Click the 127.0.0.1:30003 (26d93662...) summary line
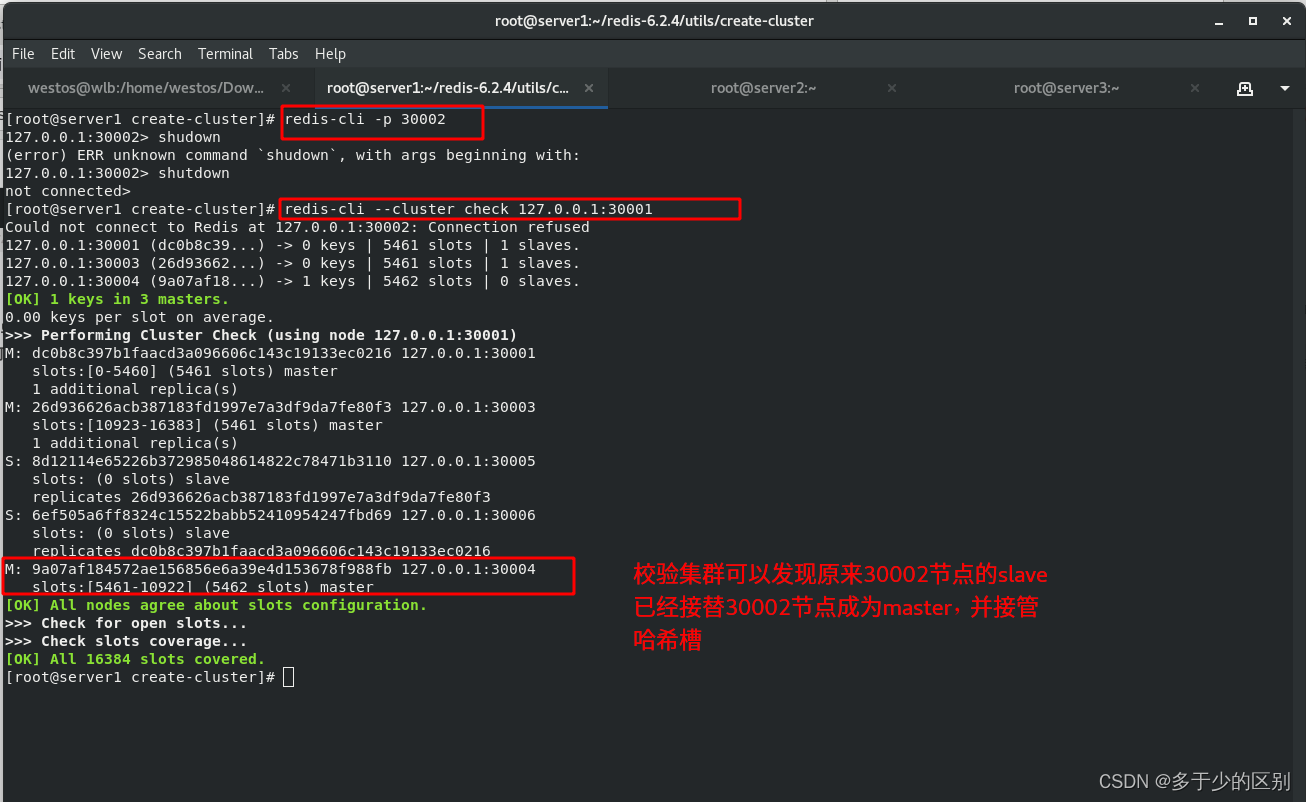Screen dimensions: 1306x802 [x=293, y=263]
